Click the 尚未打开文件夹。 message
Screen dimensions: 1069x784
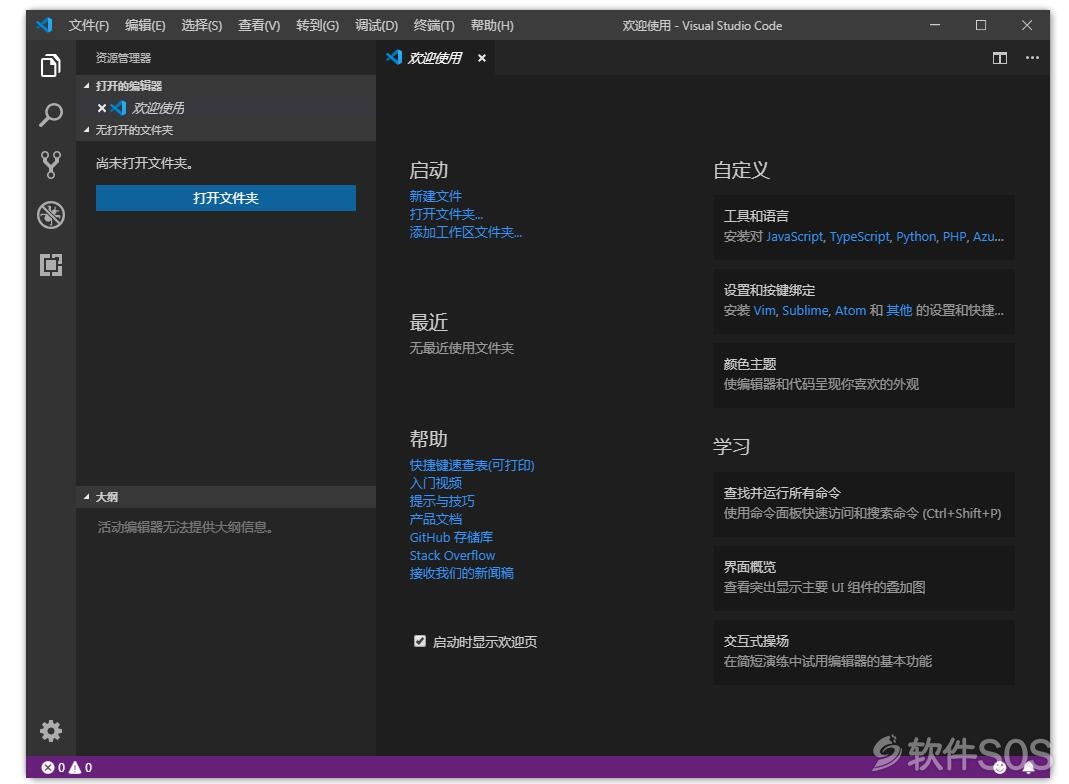[145, 163]
